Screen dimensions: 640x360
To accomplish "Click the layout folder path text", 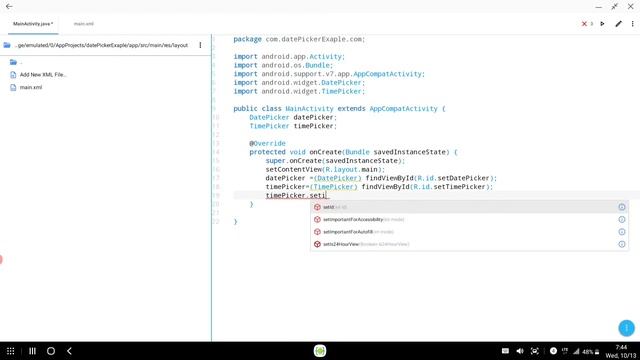I will pyautogui.click(x=101, y=45).
